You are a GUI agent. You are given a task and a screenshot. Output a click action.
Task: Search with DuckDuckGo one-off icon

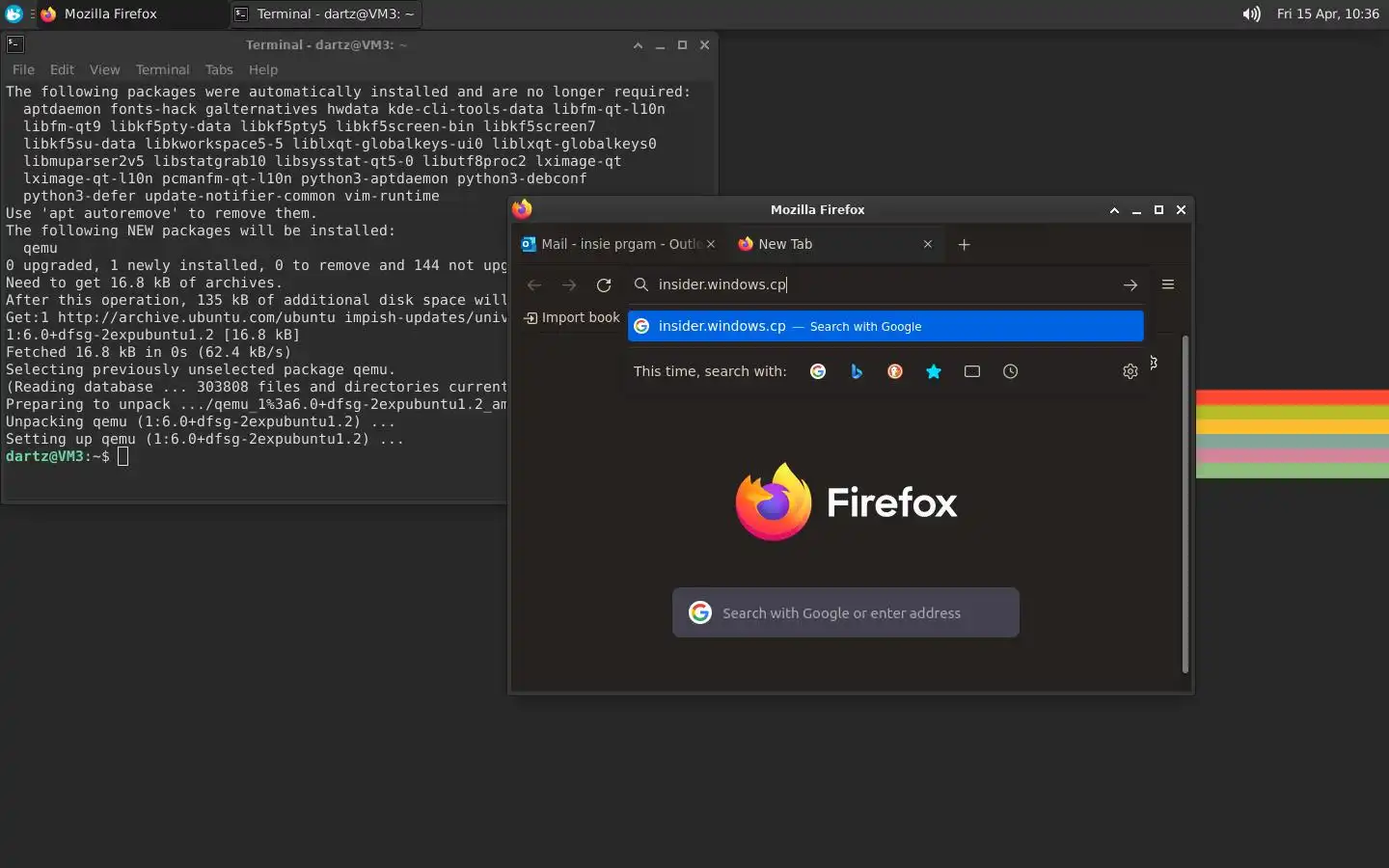[895, 371]
